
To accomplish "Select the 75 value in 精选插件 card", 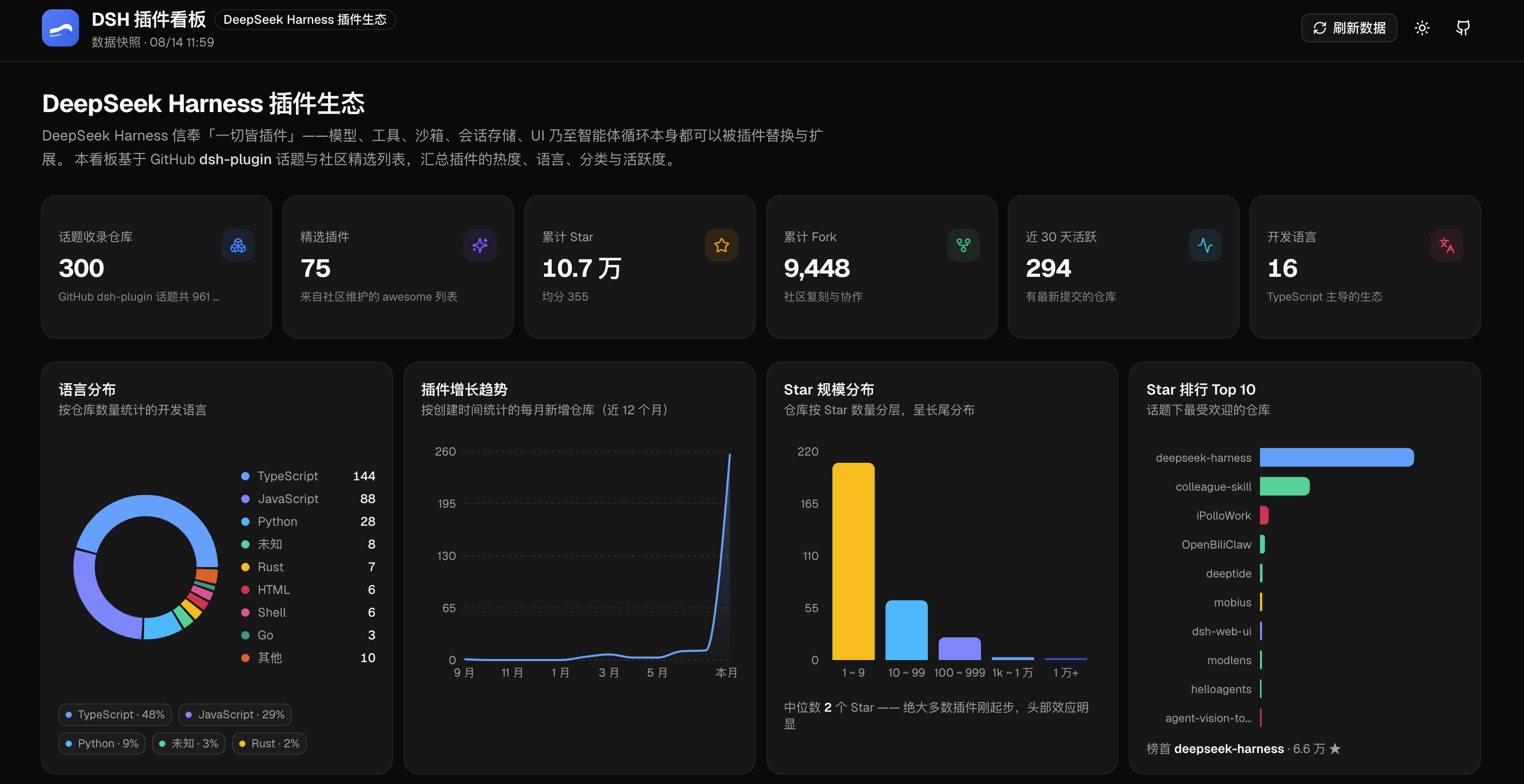I will pos(315,269).
